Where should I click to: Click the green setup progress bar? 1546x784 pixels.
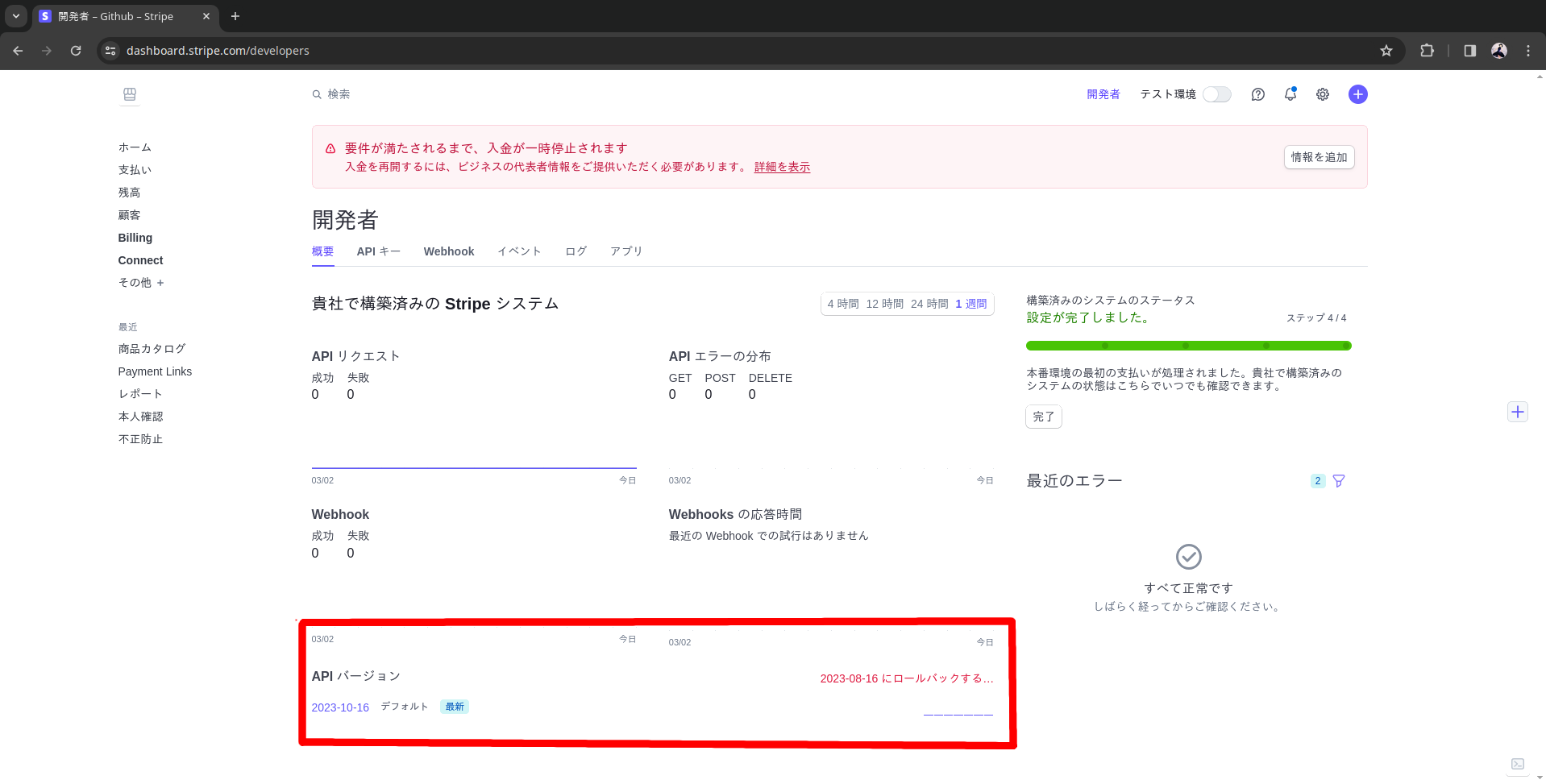(1188, 346)
